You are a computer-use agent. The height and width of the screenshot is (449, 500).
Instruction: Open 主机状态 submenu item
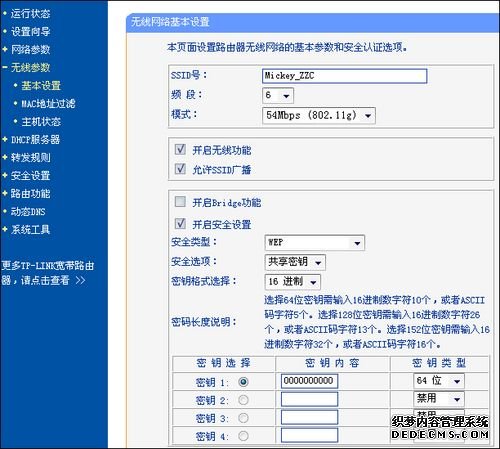click(41, 122)
